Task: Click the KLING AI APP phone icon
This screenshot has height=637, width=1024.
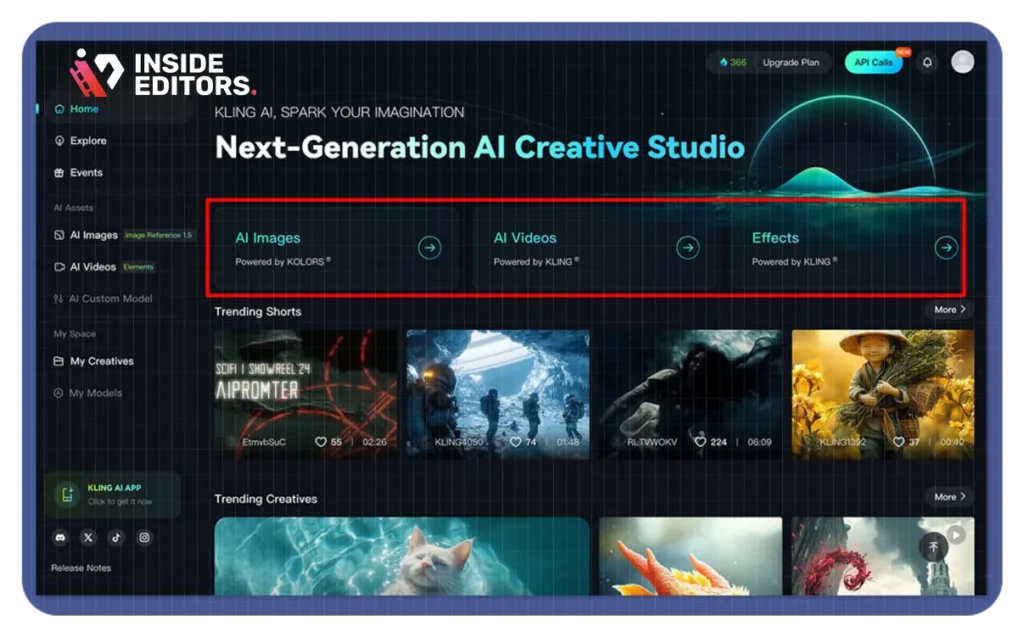Action: [67, 495]
